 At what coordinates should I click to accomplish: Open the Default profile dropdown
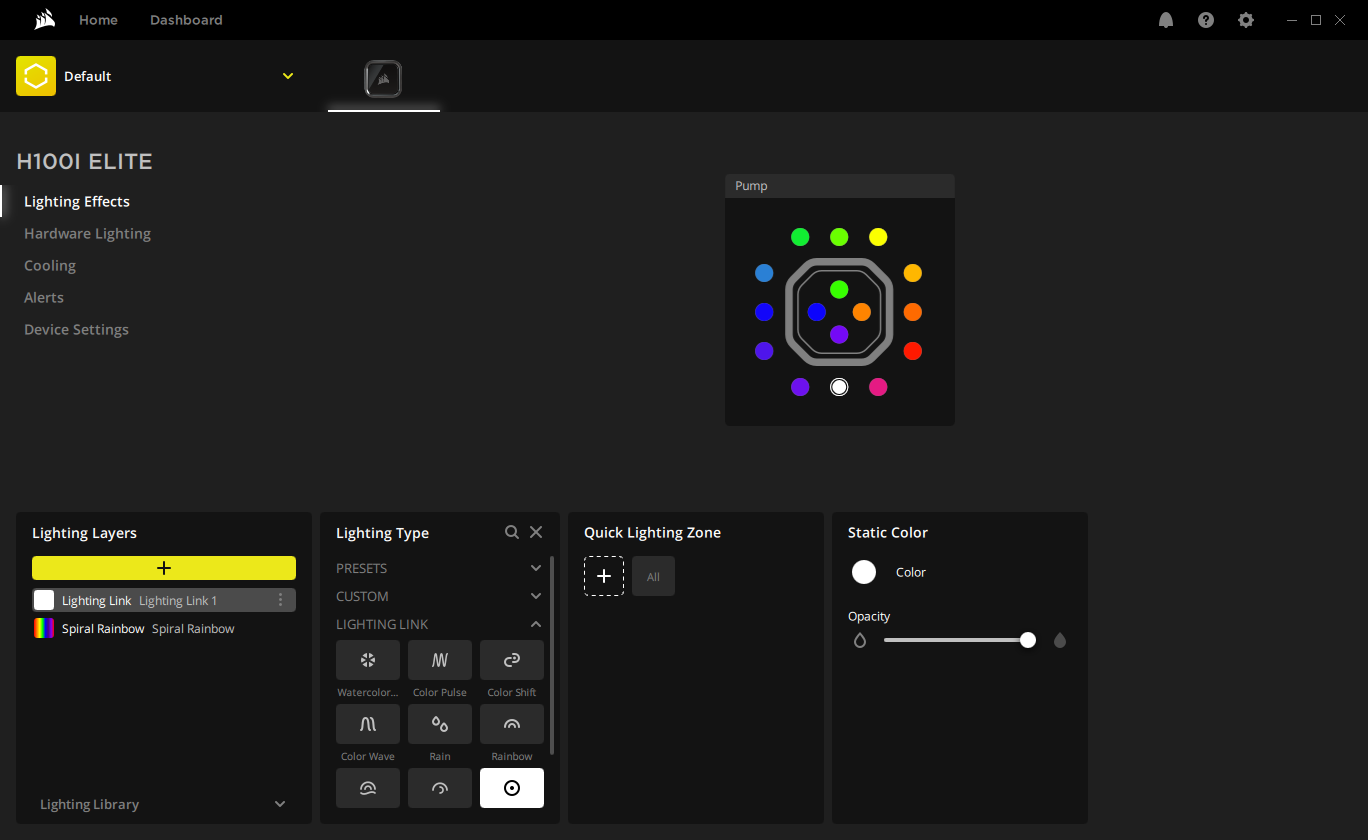point(288,76)
